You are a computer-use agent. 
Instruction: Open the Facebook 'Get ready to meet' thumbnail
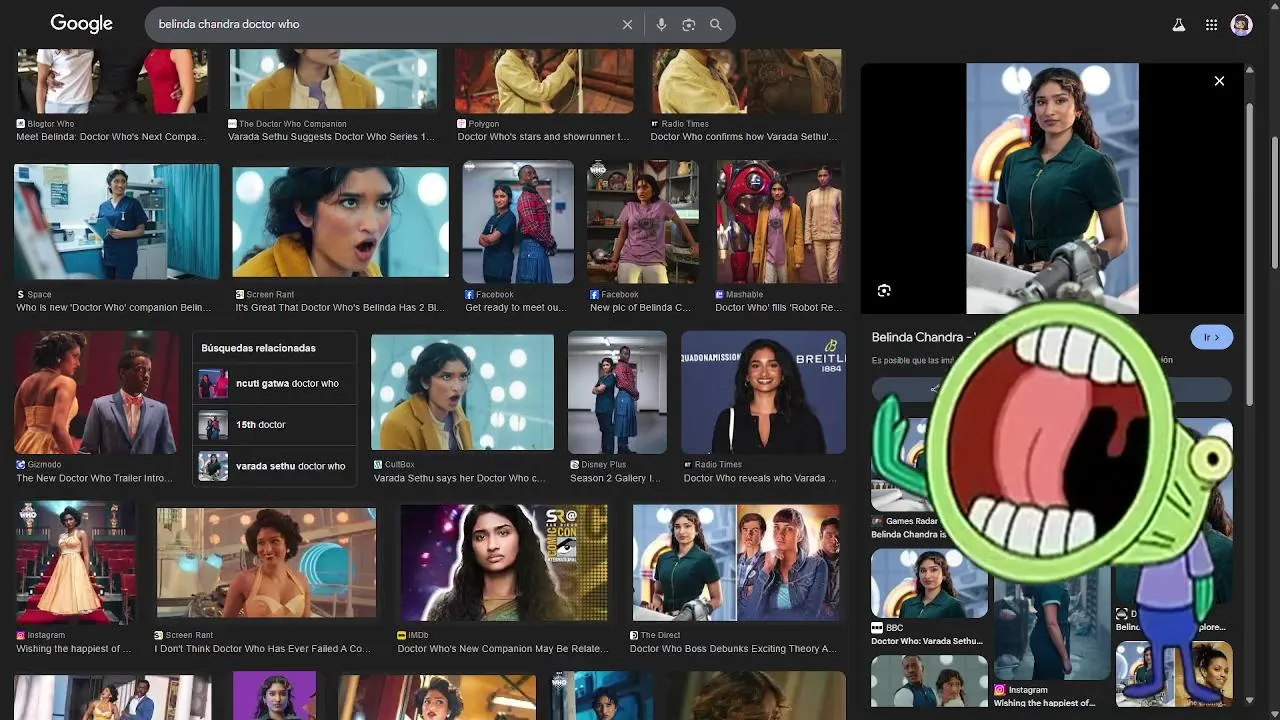point(518,222)
